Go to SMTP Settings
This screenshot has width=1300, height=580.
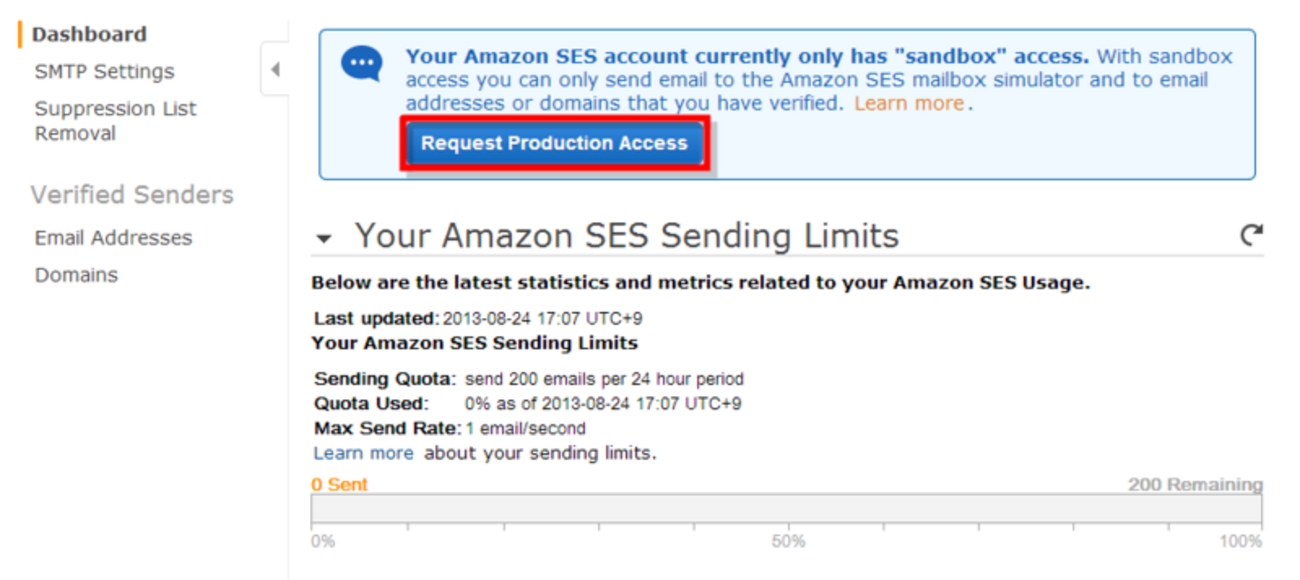104,72
